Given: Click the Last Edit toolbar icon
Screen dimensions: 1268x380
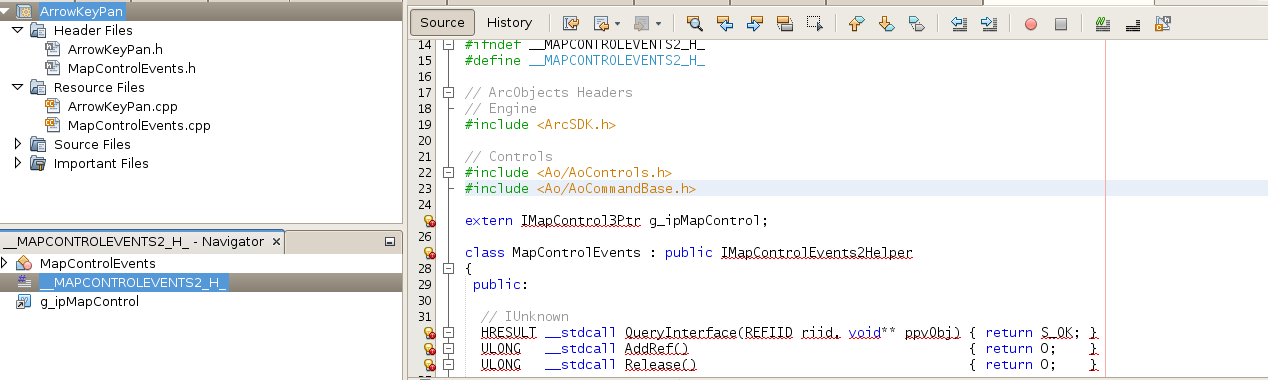Looking at the screenshot, I should [x=571, y=23].
